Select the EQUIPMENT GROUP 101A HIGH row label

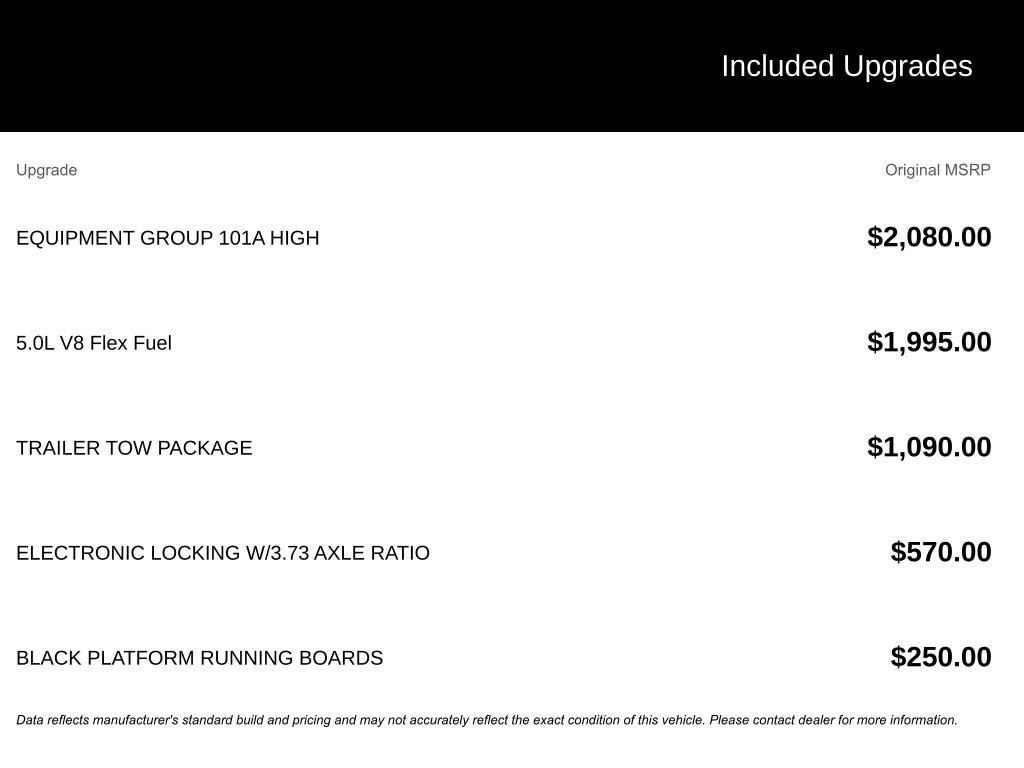coord(168,238)
